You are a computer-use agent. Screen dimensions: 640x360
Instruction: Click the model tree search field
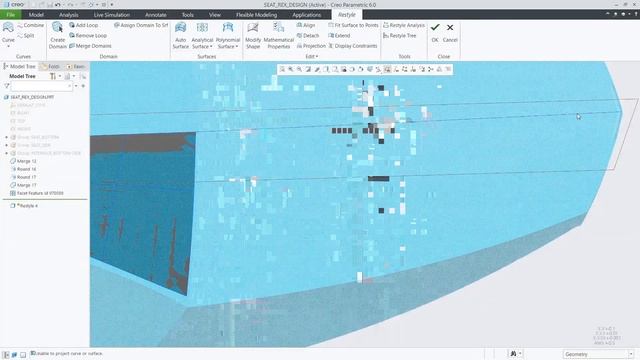41,86
